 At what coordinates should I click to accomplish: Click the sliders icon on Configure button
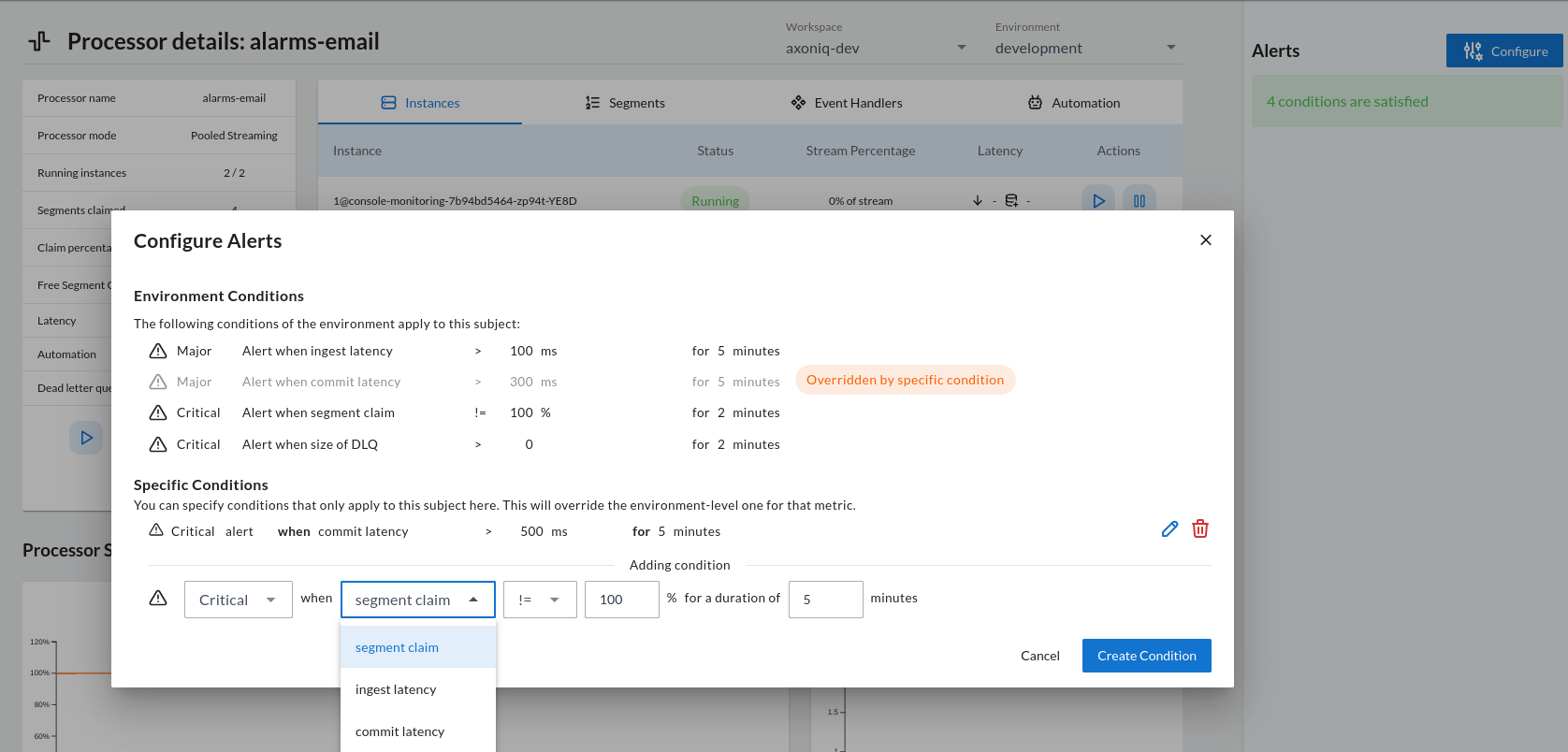point(1474,51)
